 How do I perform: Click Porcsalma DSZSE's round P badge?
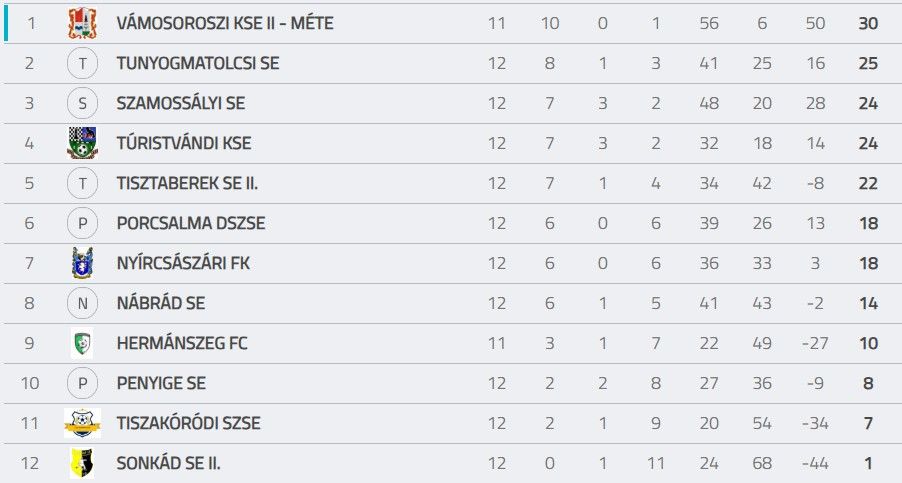tap(82, 223)
